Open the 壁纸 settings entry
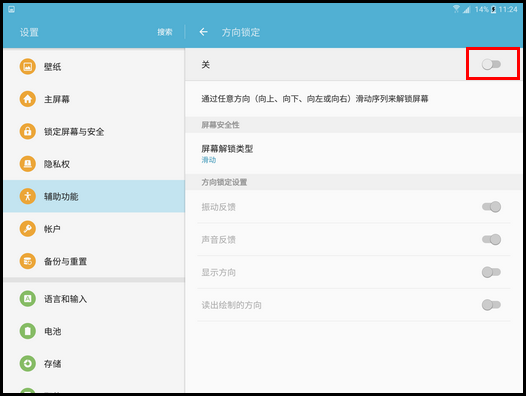This screenshot has height=396, width=526. 94,66
